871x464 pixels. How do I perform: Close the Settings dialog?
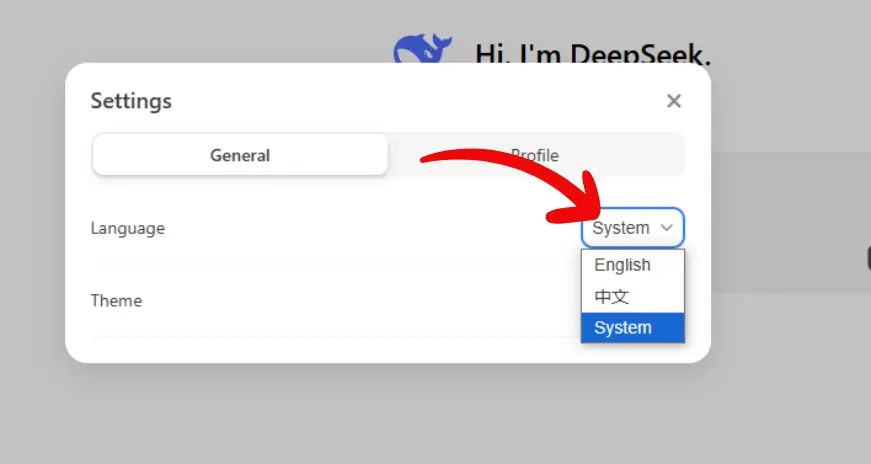(674, 101)
